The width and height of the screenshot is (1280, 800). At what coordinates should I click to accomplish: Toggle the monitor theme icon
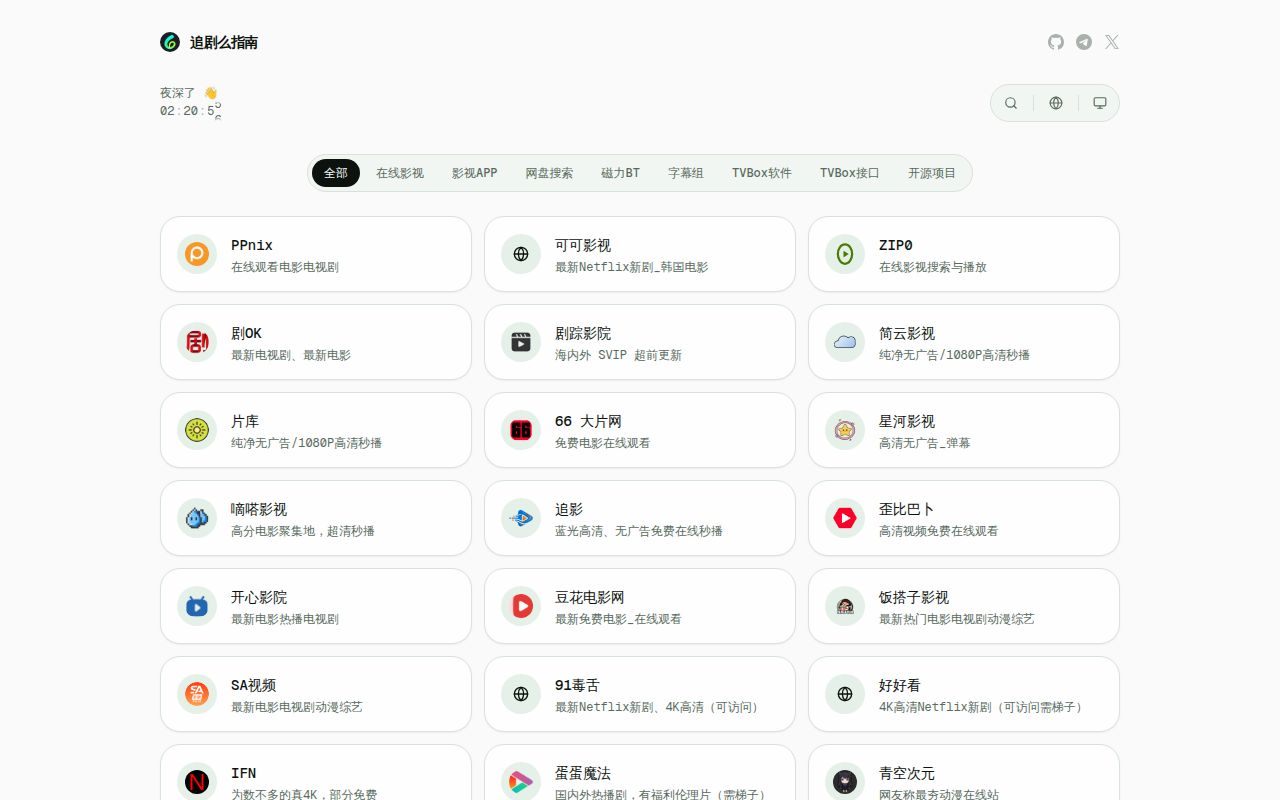pyautogui.click(x=1100, y=103)
